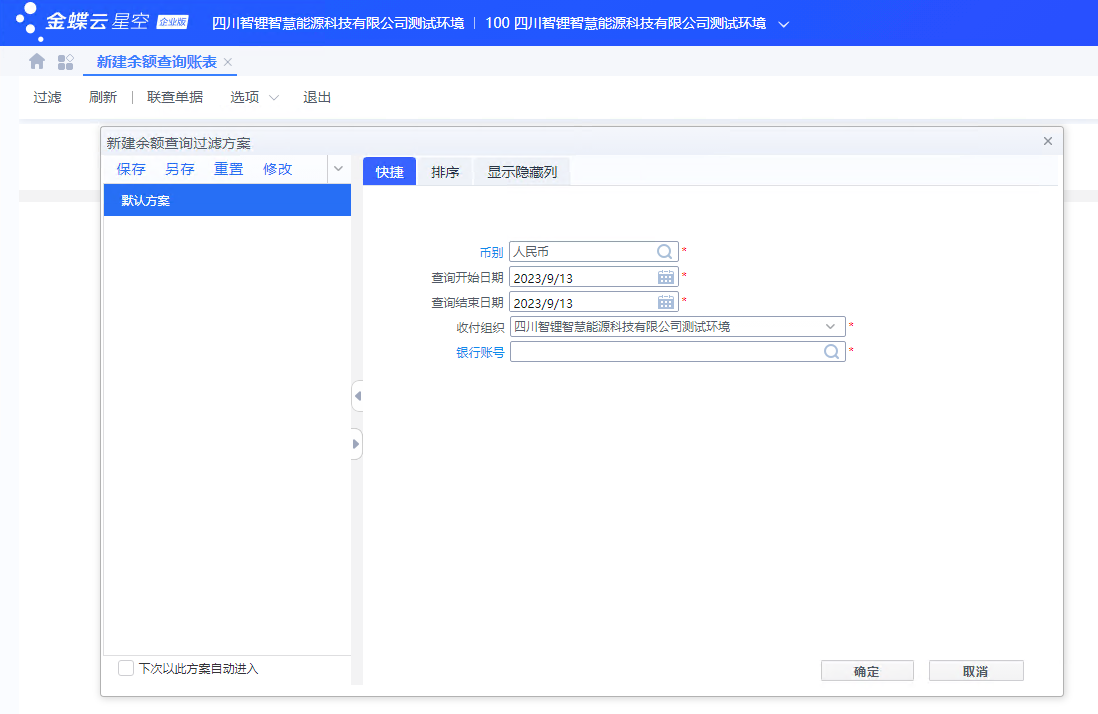Select 默认方案 in the scheme list

tap(227, 200)
